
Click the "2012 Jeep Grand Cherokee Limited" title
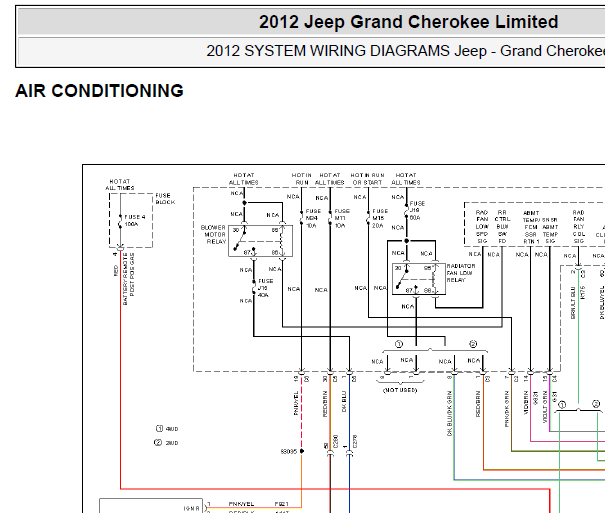pos(408,22)
